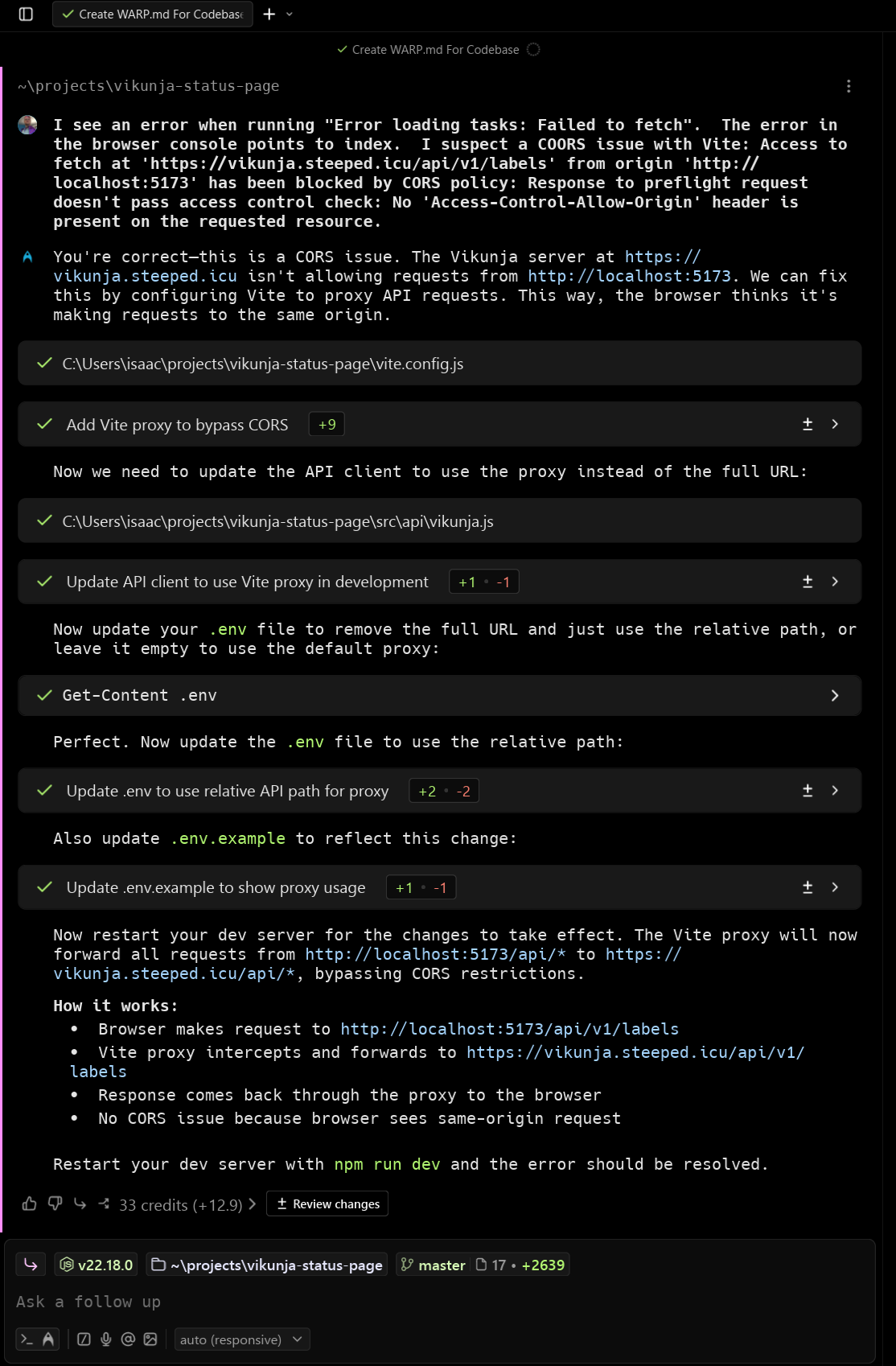Click the ~\projects\vikunja-status-page path header
The image size is (896, 1366).
[x=149, y=86]
